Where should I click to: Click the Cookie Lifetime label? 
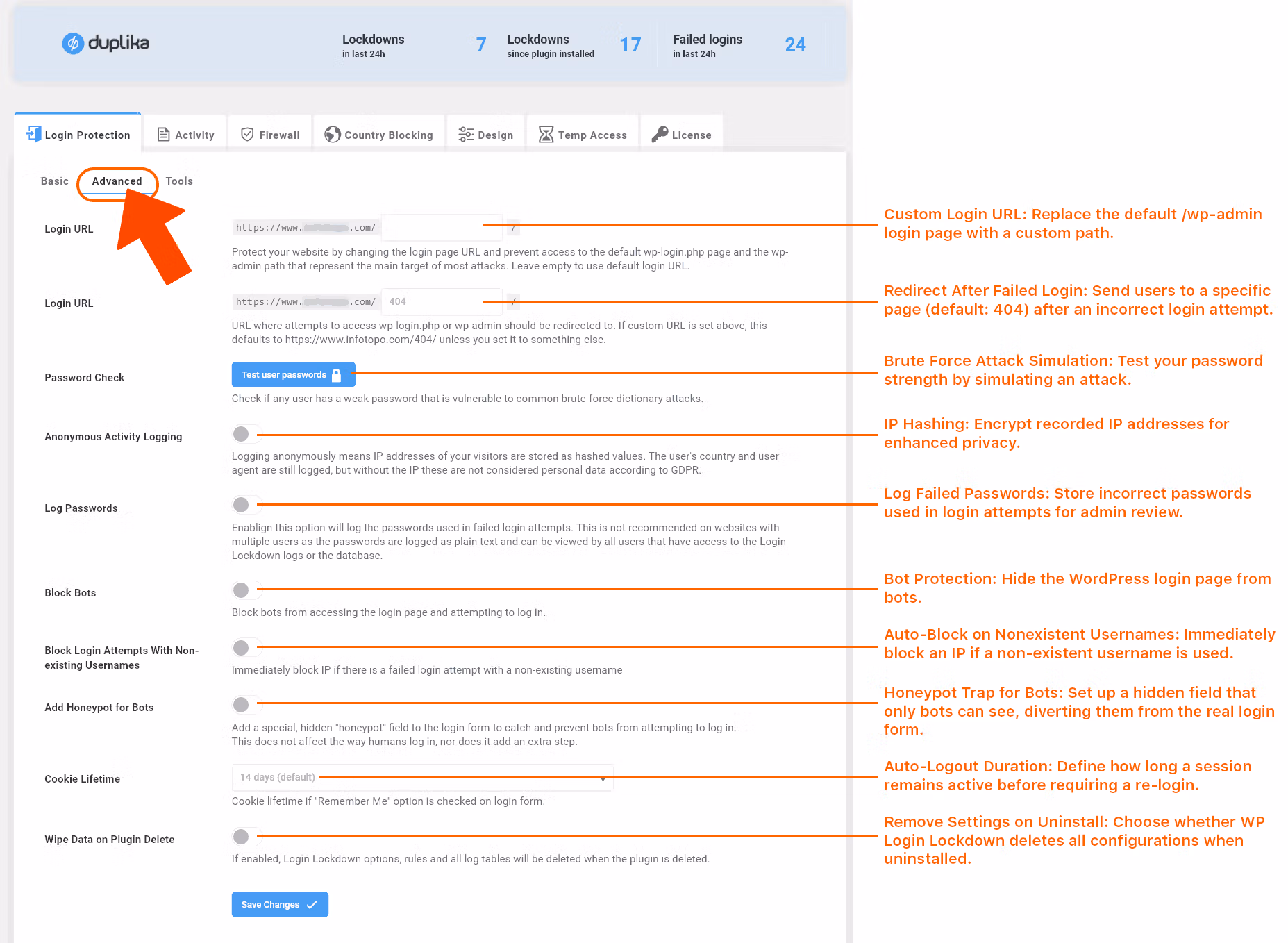83,779
